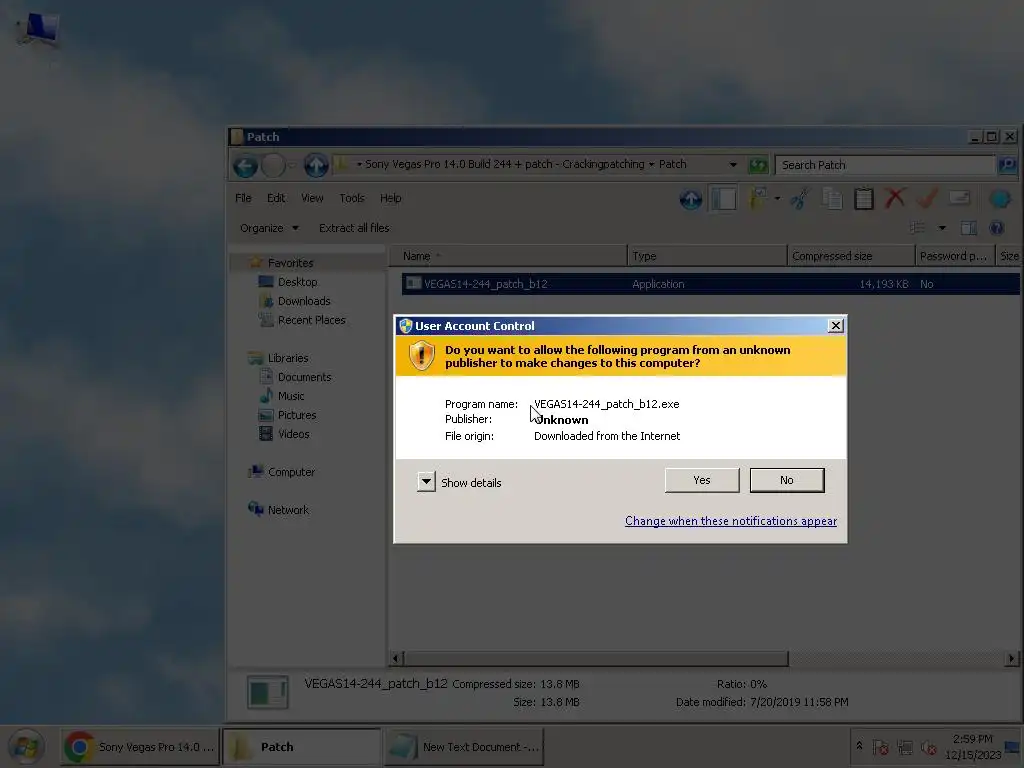The width and height of the screenshot is (1024, 768).
Task: Click the search magnifier icon
Action: click(1006, 165)
